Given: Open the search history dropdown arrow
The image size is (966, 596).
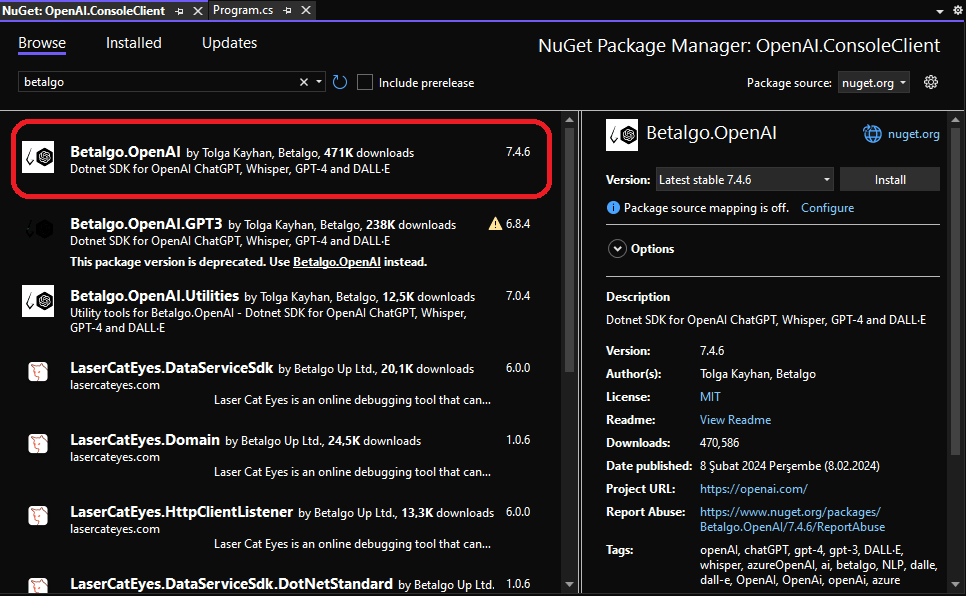Looking at the screenshot, I should tap(319, 82).
